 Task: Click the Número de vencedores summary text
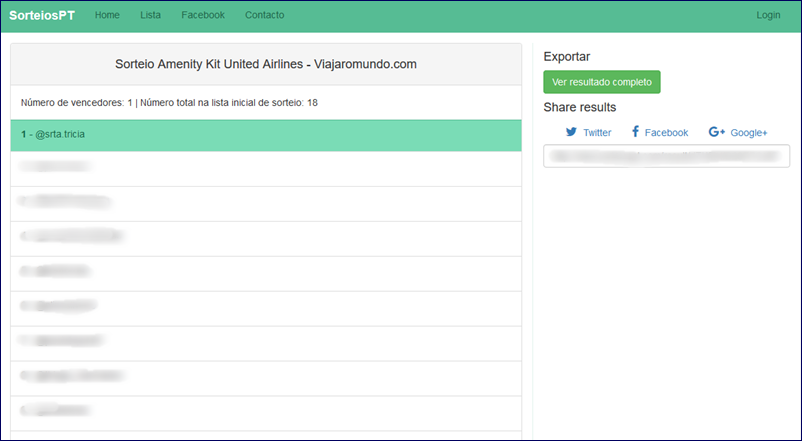[x=169, y=102]
